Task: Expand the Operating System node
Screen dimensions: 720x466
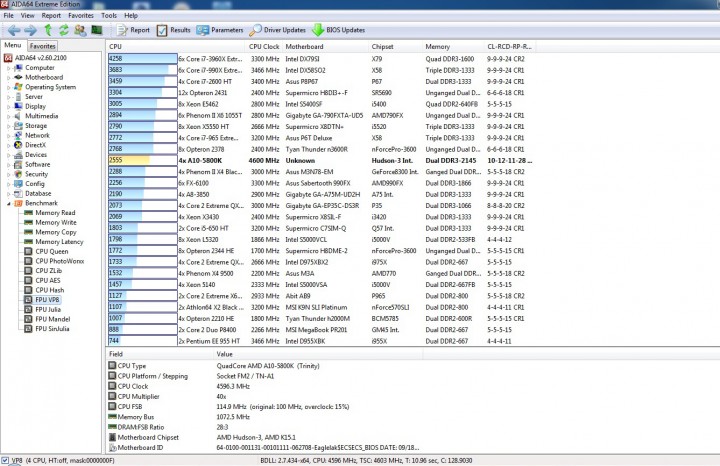Action: point(8,87)
